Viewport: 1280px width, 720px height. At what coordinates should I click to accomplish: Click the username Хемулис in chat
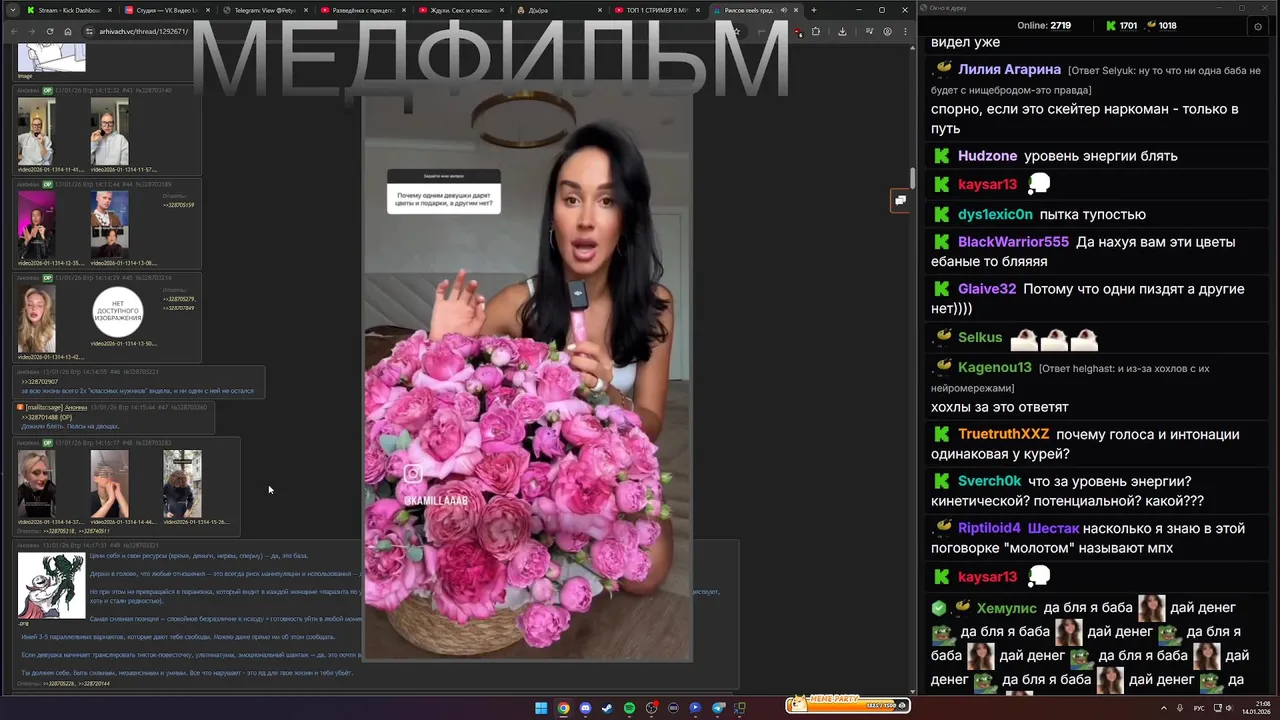(1007, 608)
